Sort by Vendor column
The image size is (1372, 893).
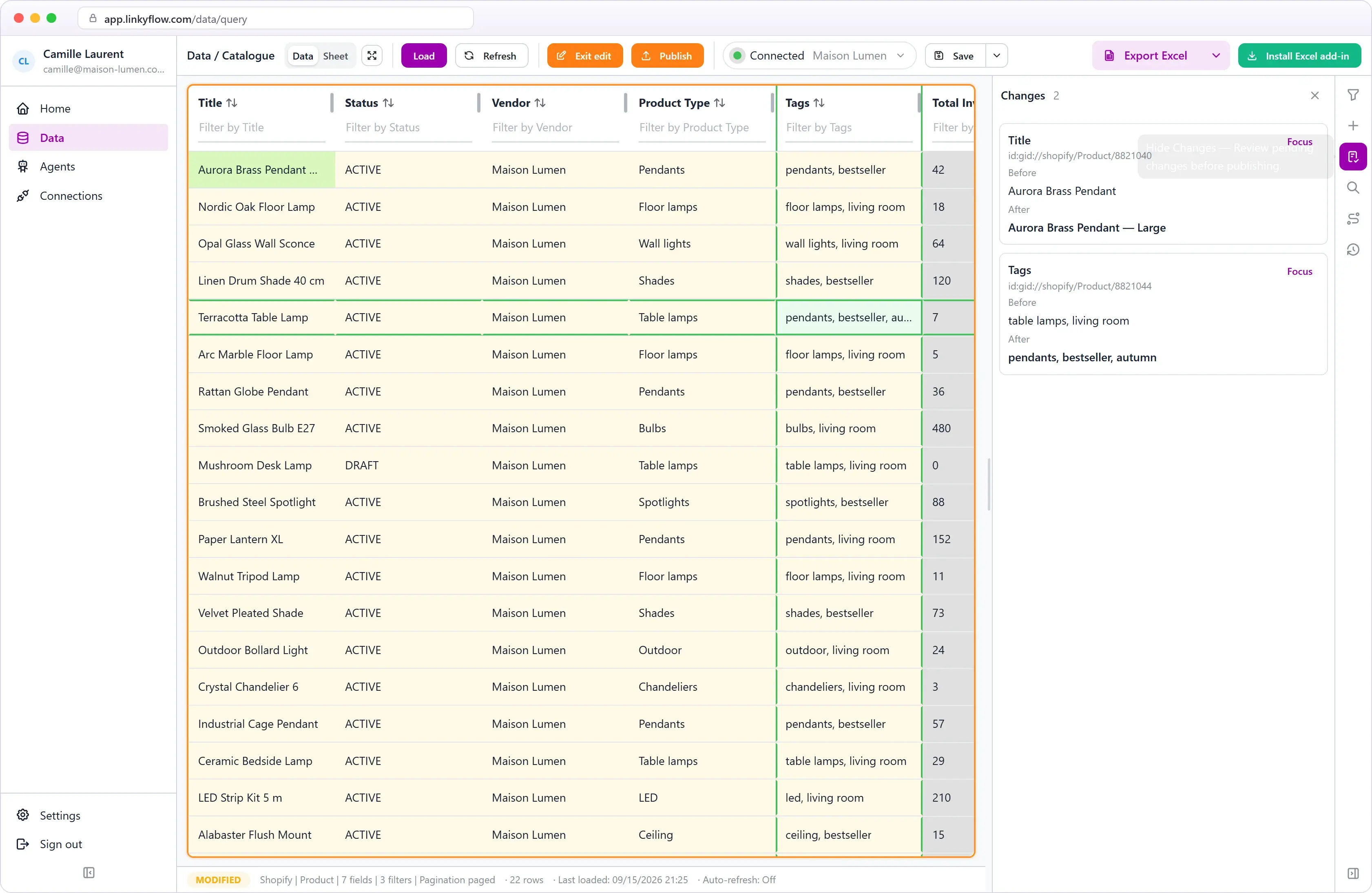(x=540, y=103)
